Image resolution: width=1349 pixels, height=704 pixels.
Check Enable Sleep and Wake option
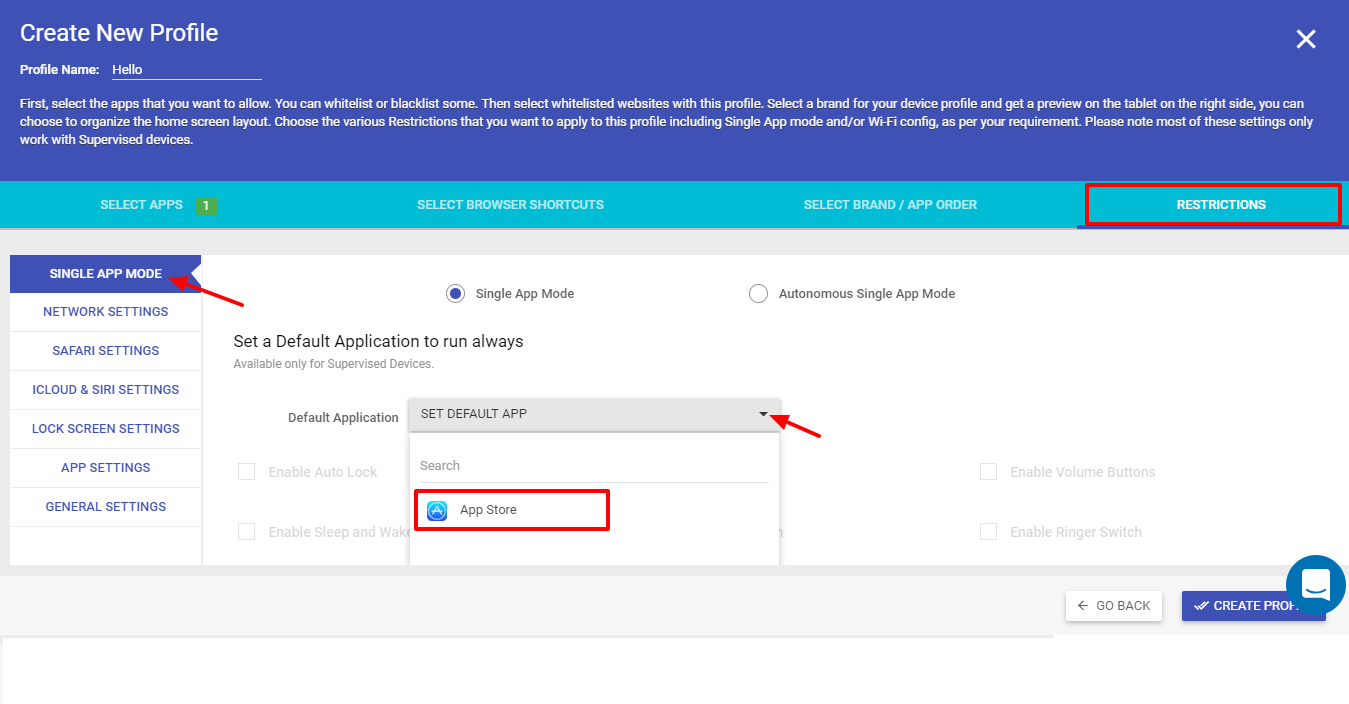pyautogui.click(x=246, y=532)
